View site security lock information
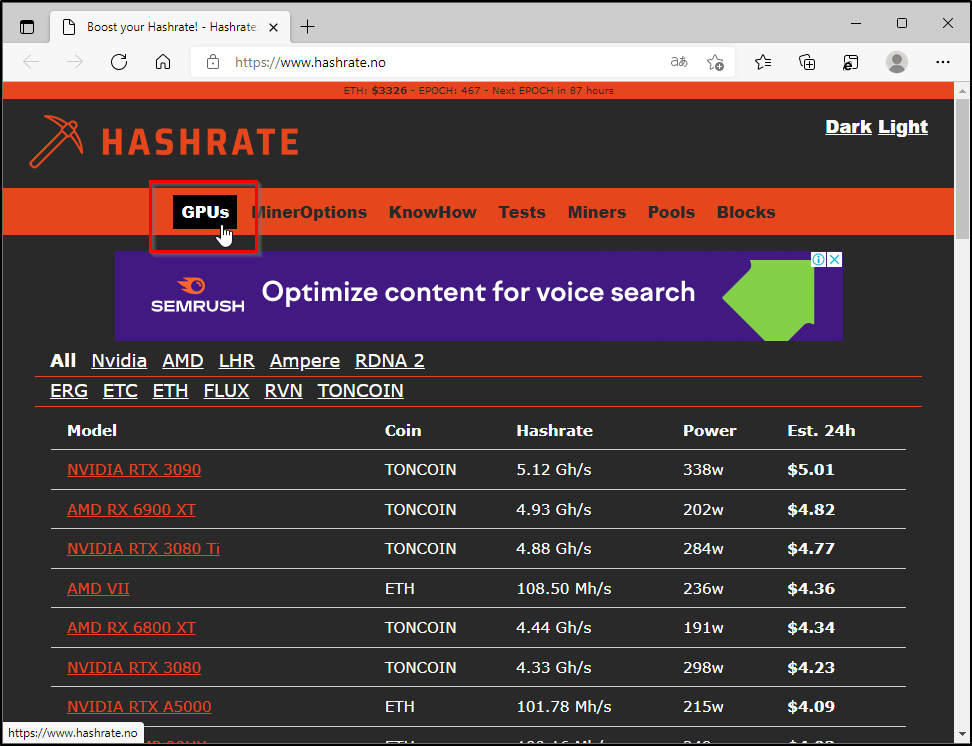The width and height of the screenshot is (972, 746). tap(213, 62)
